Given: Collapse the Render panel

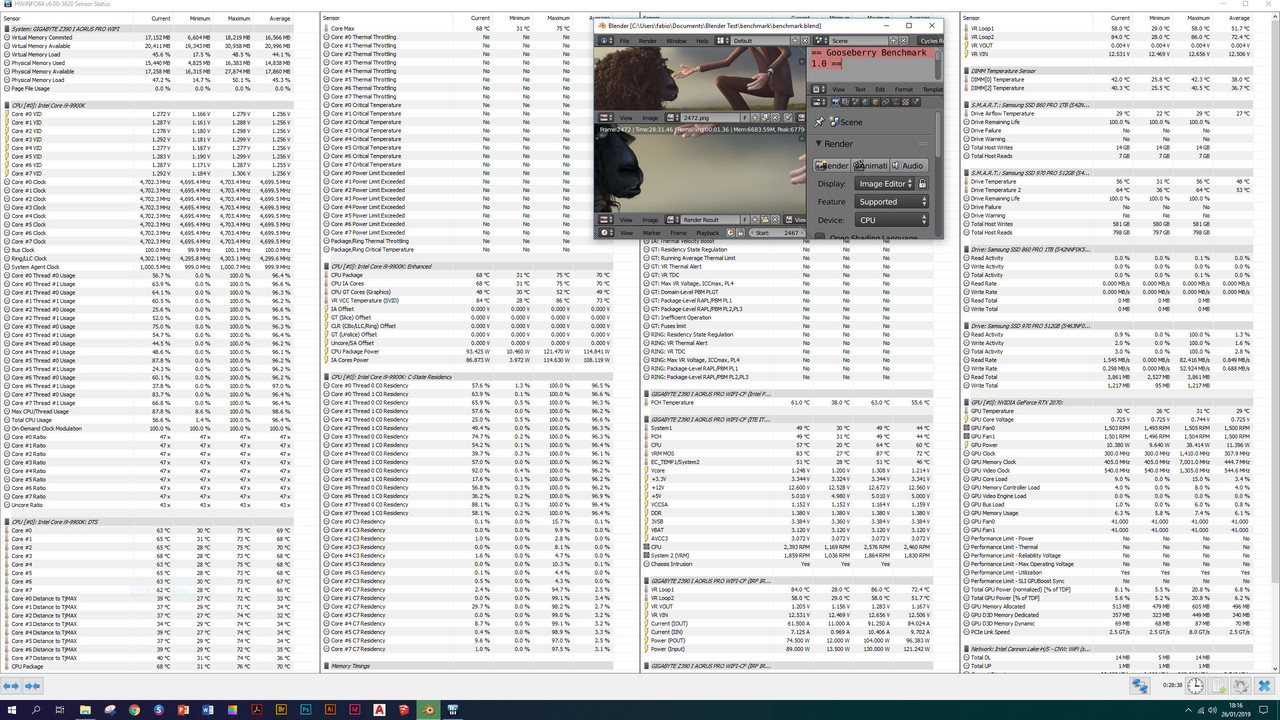Looking at the screenshot, I should coord(818,144).
